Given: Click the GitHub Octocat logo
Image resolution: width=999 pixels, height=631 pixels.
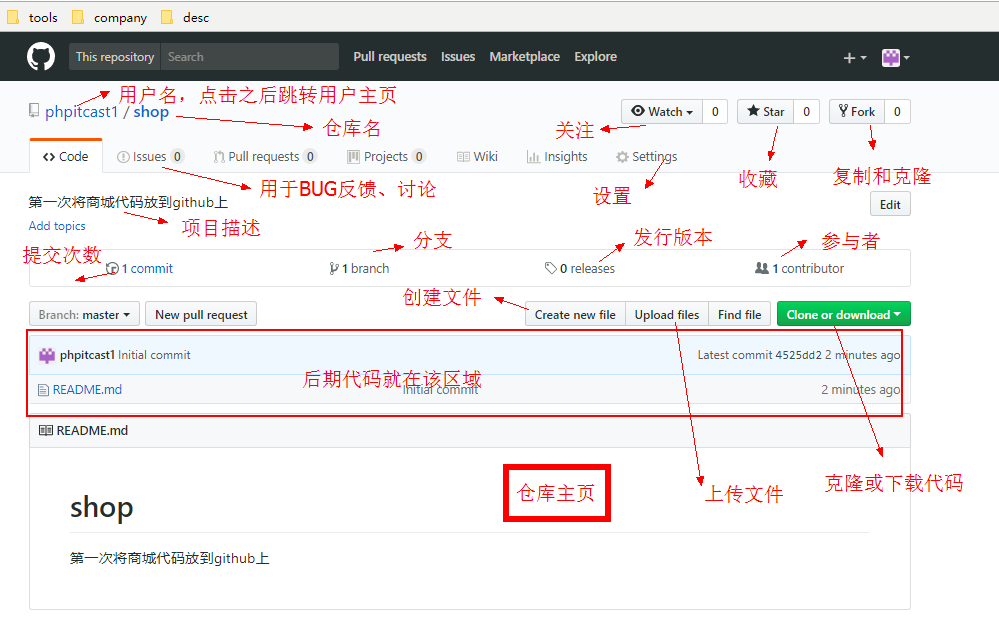Looking at the screenshot, I should tap(41, 57).
